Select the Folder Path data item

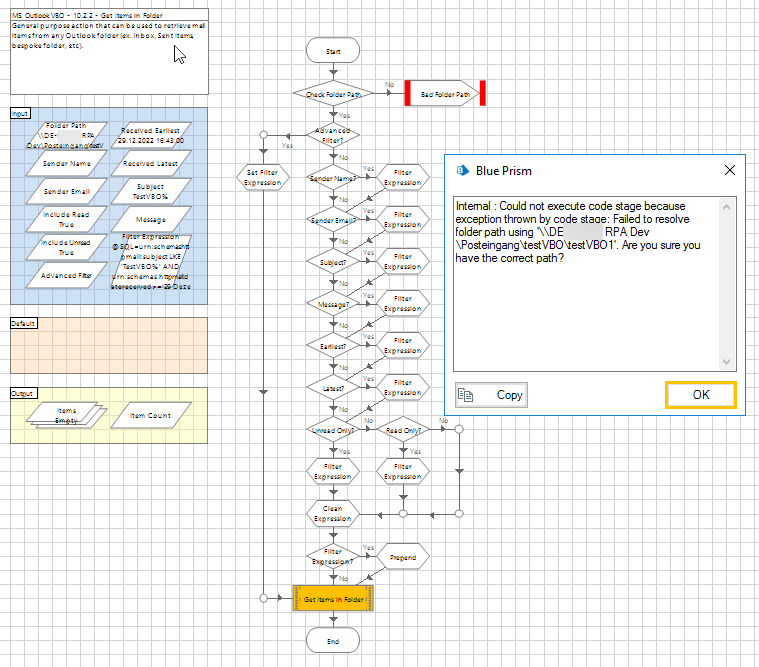pyautogui.click(x=66, y=136)
